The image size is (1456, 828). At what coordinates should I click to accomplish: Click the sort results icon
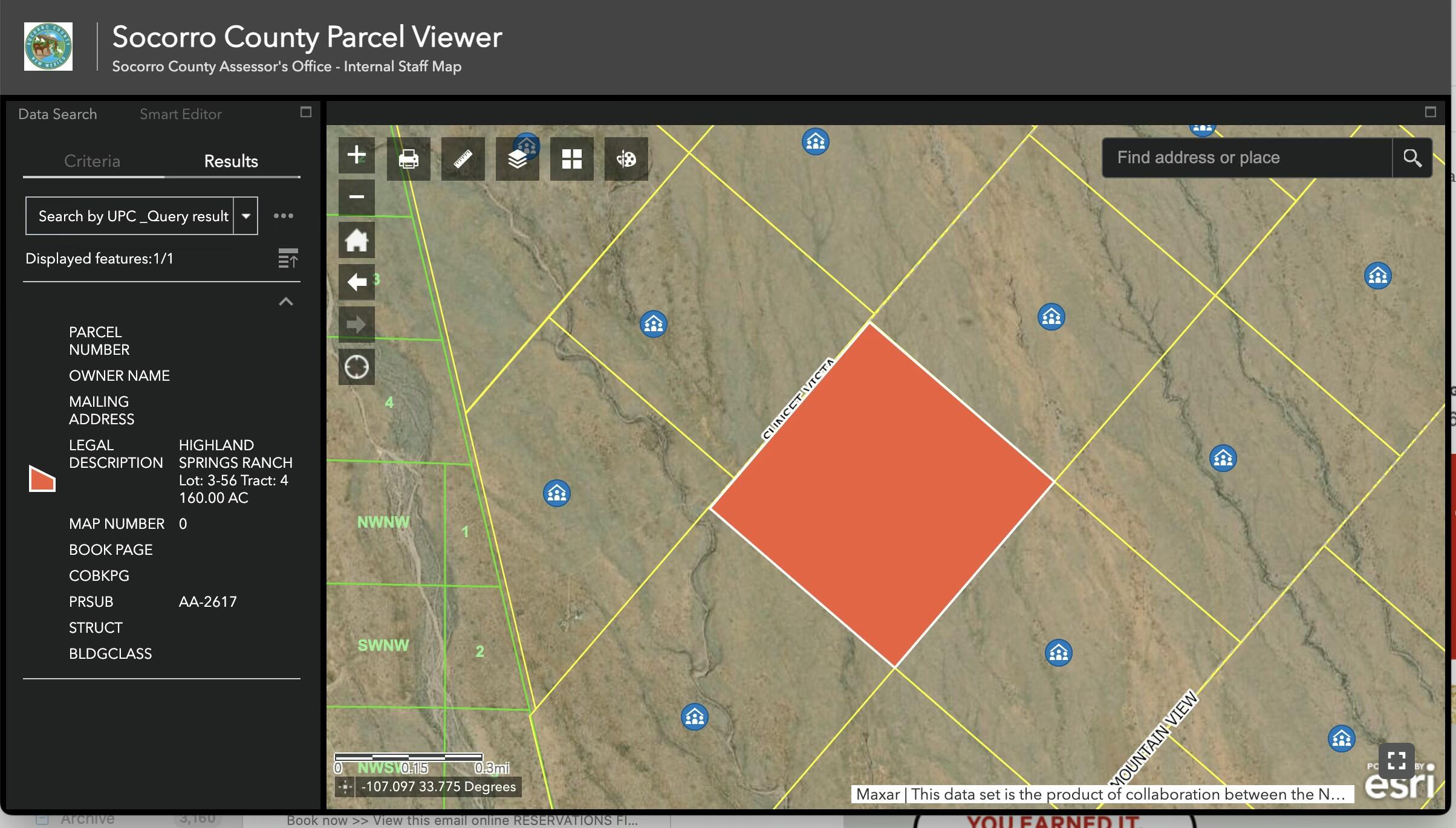tap(288, 259)
